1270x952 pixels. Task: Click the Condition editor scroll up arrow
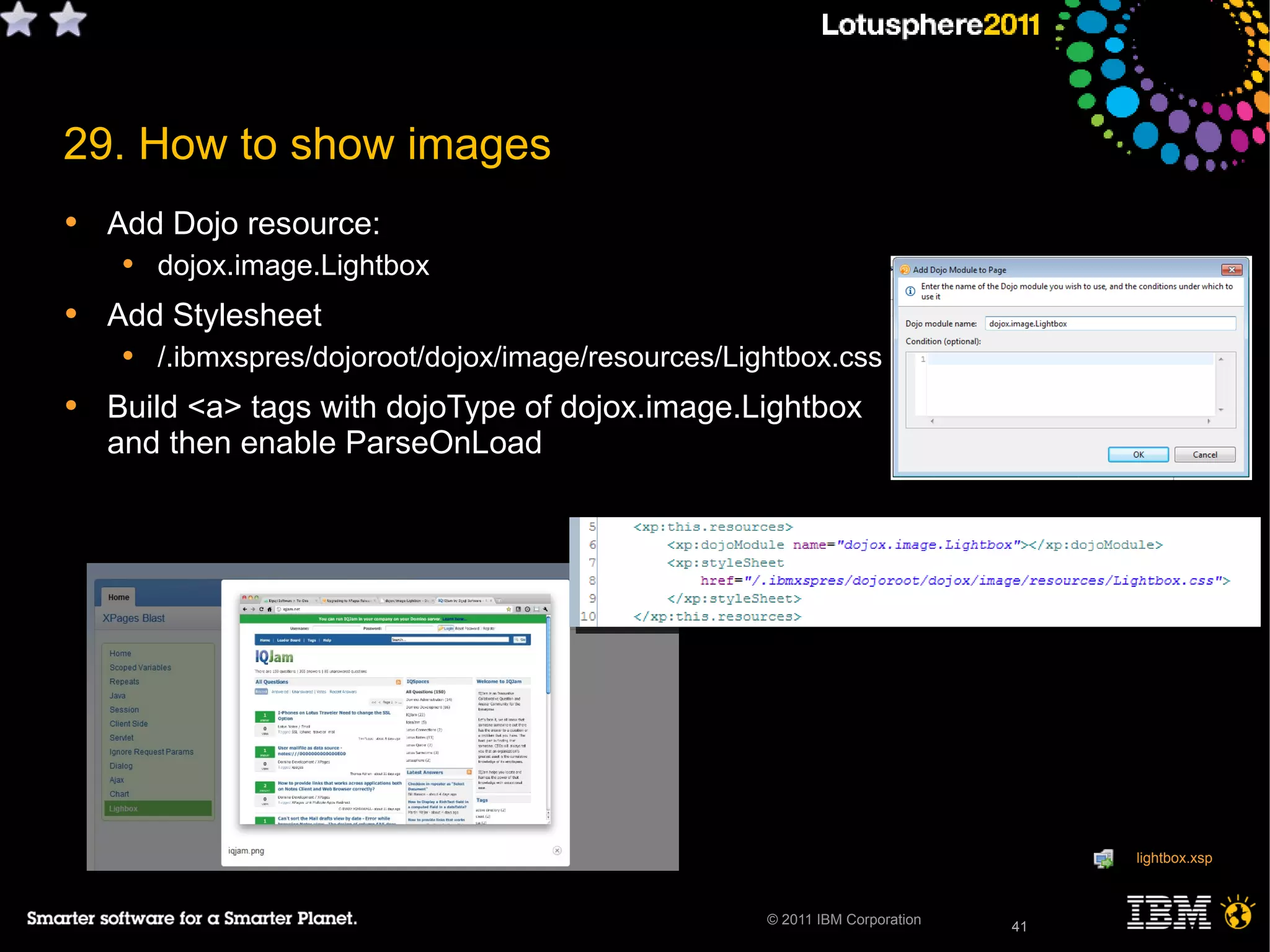pyautogui.click(x=1220, y=359)
